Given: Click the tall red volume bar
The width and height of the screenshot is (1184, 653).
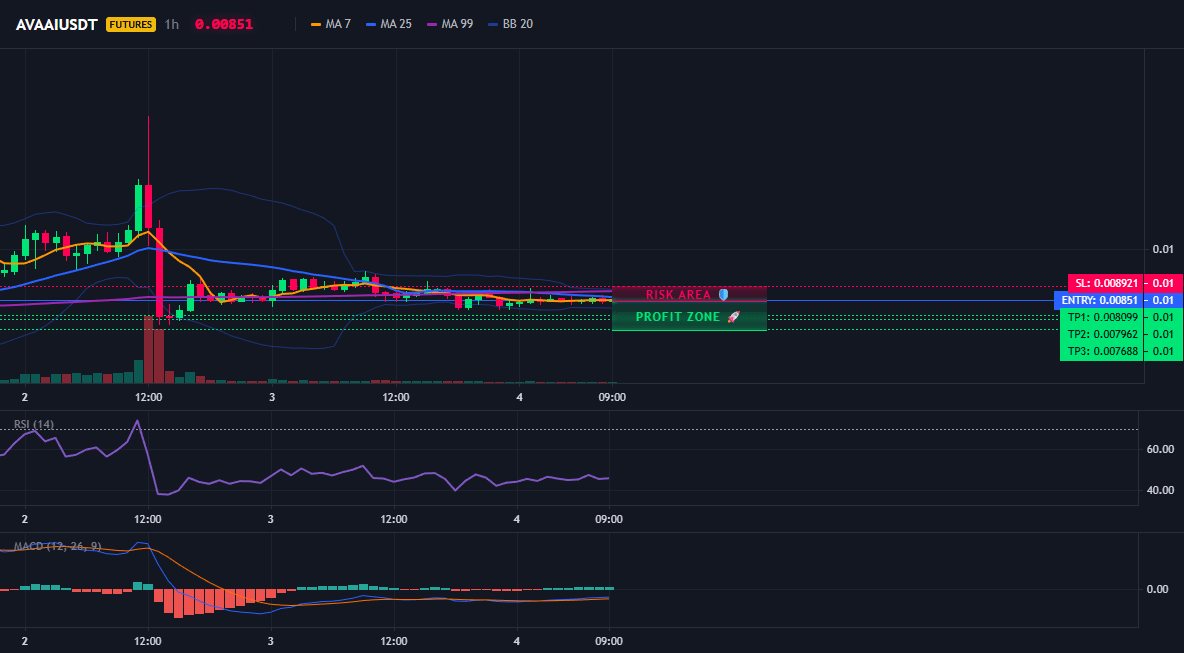Looking at the screenshot, I should pos(149,350).
